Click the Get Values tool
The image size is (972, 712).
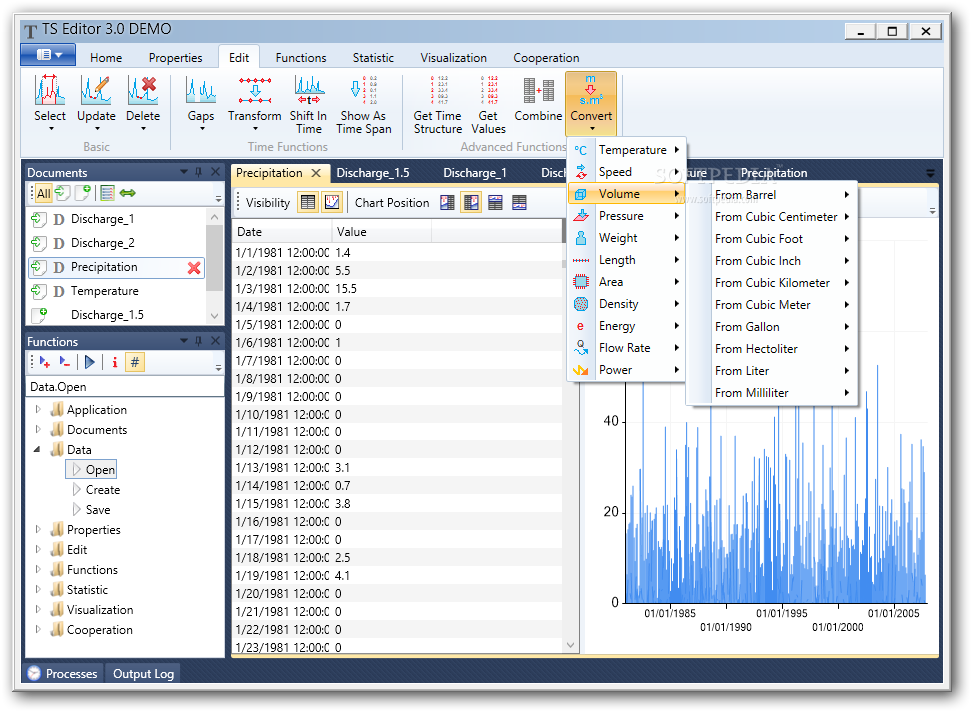point(488,105)
